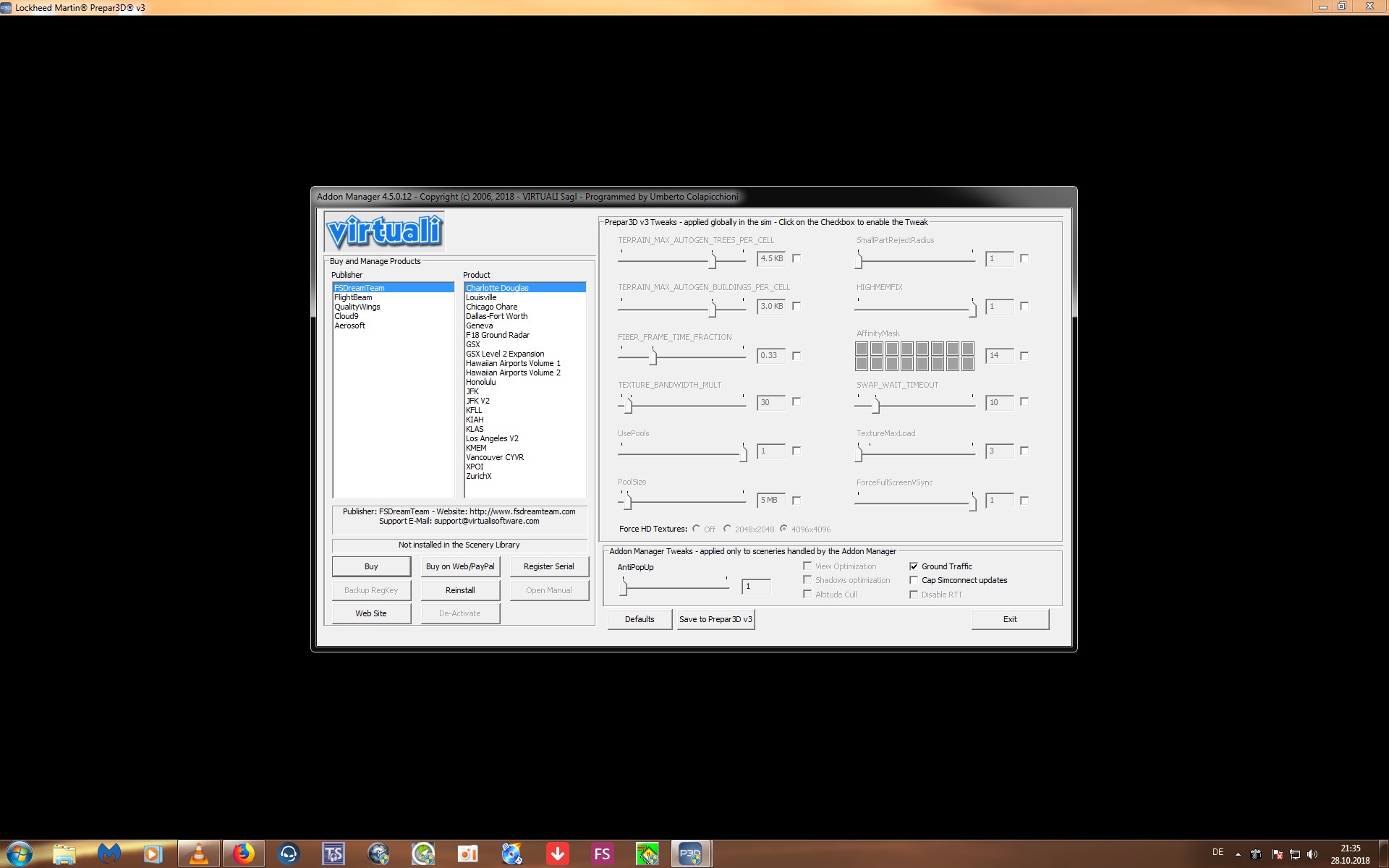Click the volume speaker tray icon
The width and height of the screenshot is (1389, 868).
[x=1312, y=854]
